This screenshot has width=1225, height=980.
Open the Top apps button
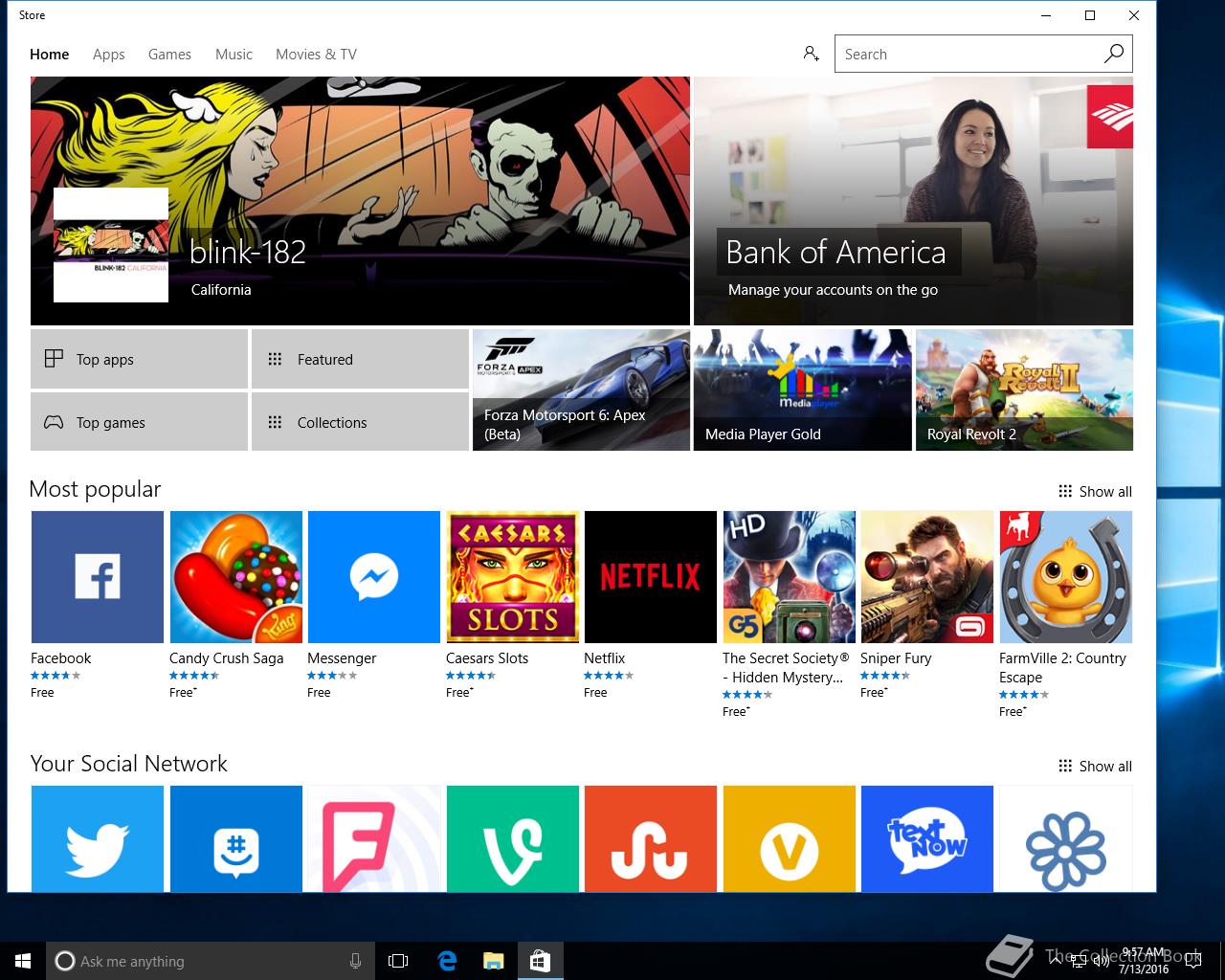click(139, 359)
